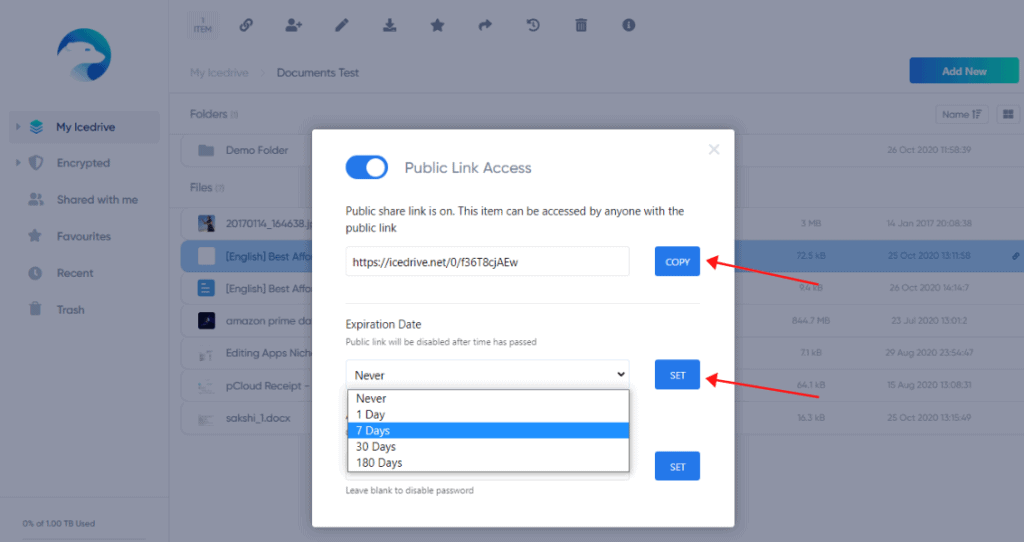Click the Demo Folder folder icon

pos(206,150)
